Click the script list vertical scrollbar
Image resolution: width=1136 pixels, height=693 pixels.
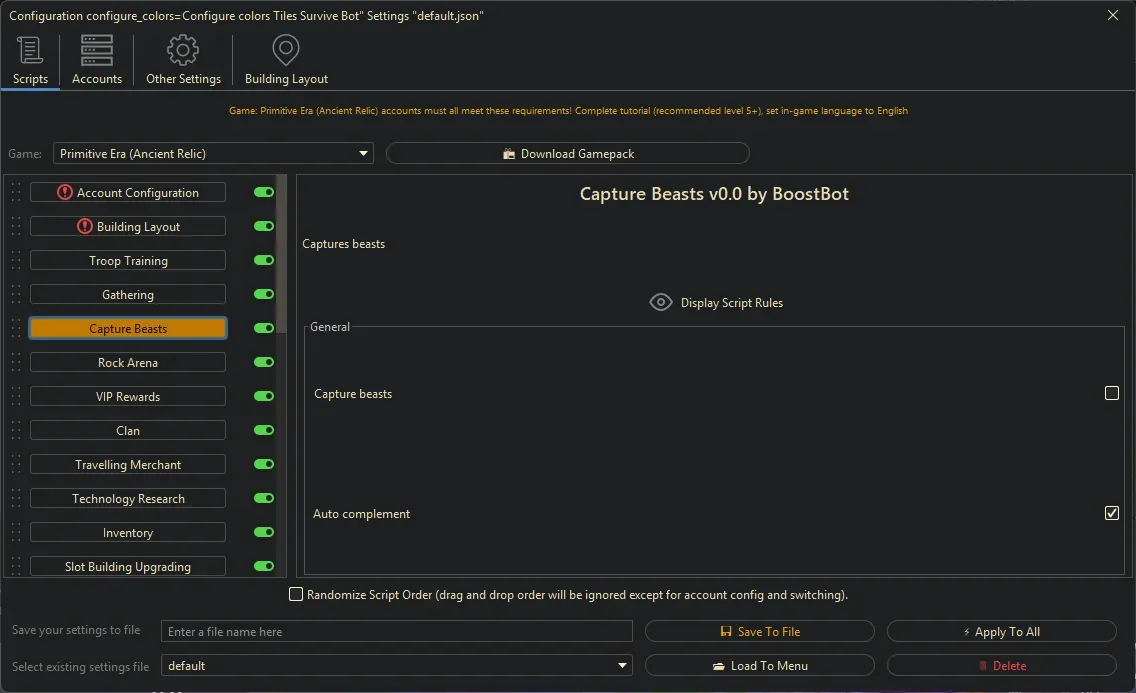pyautogui.click(x=282, y=250)
